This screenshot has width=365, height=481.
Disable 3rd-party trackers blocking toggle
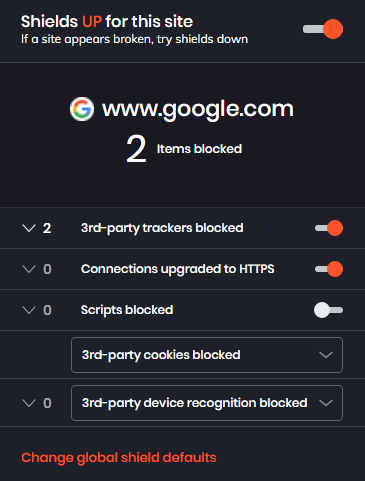pos(329,228)
